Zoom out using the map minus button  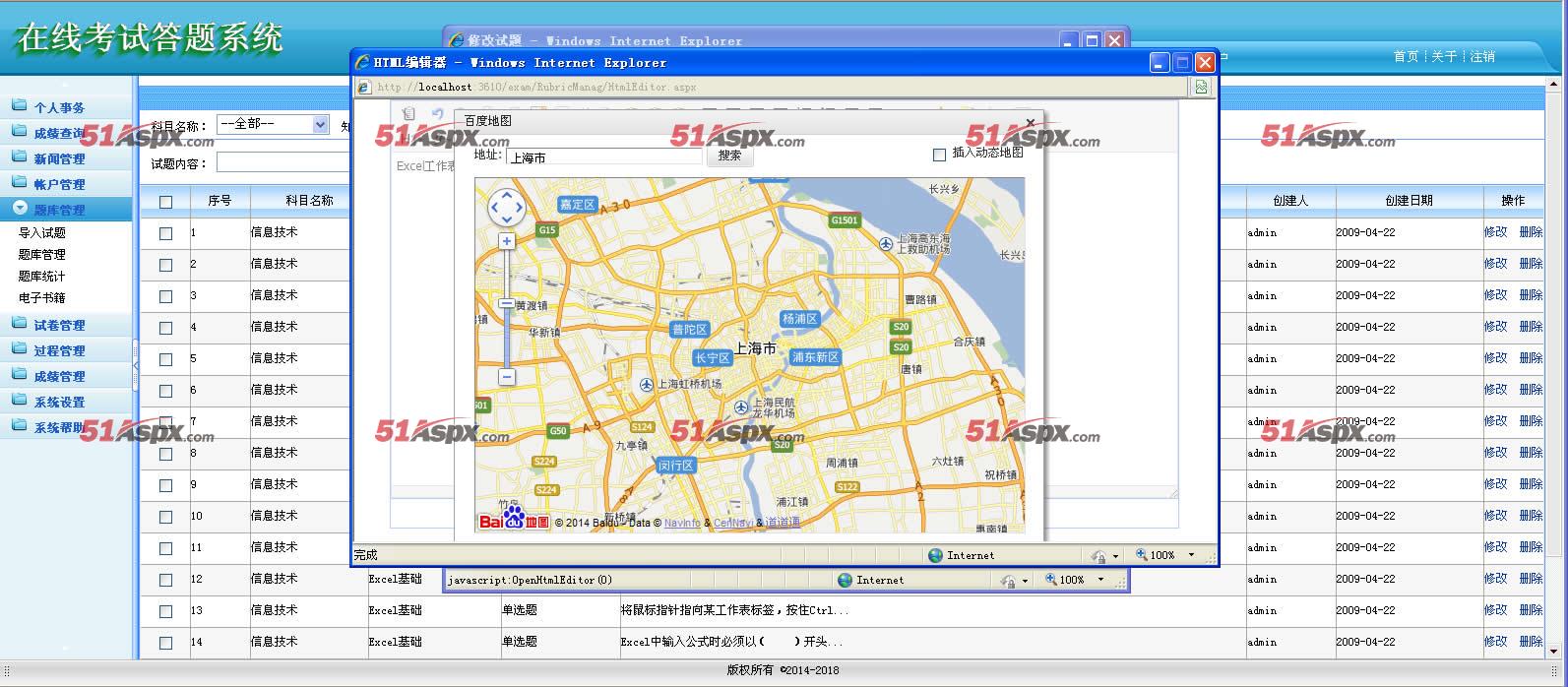(507, 376)
